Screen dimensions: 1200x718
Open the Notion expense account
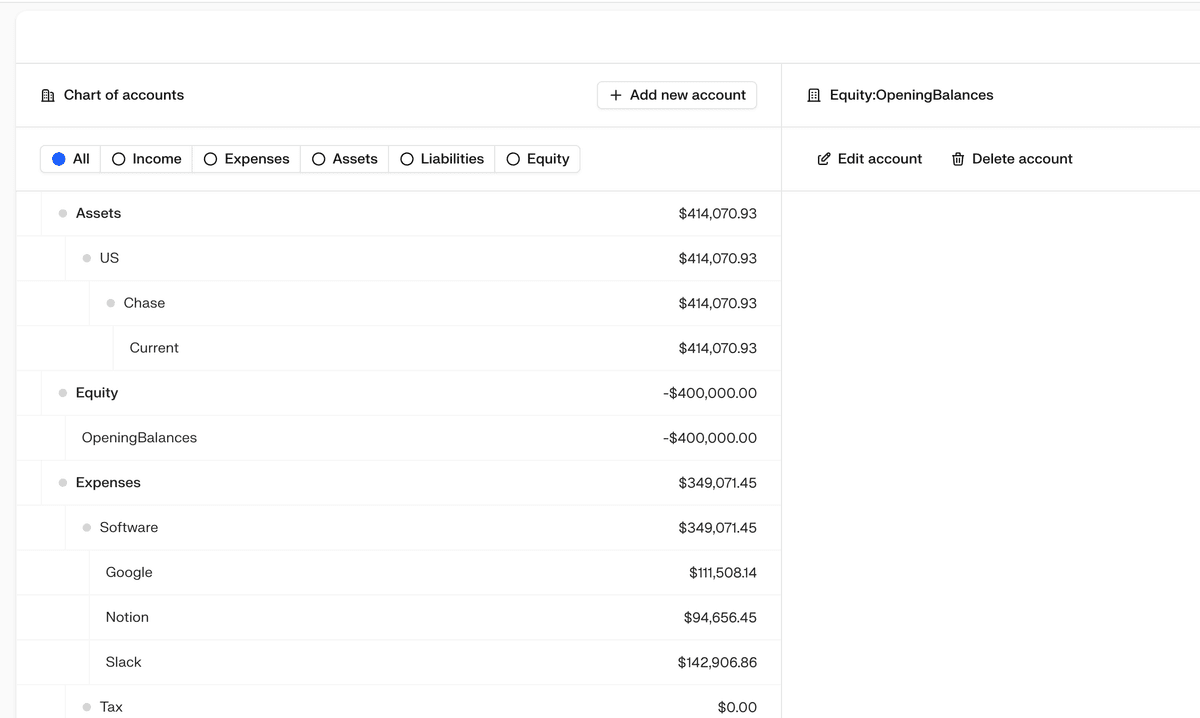point(127,617)
